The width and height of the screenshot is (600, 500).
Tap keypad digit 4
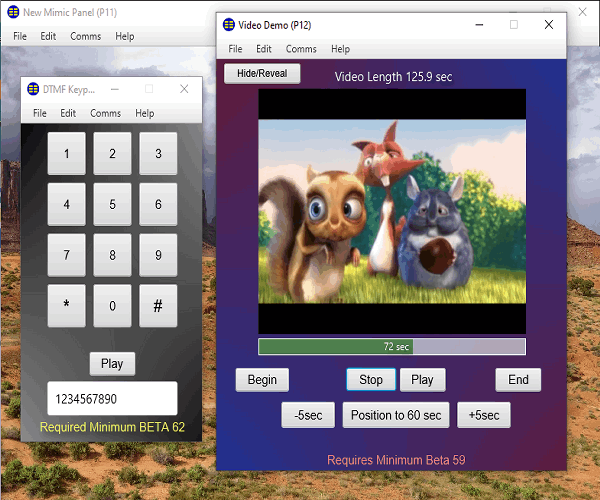(67, 204)
